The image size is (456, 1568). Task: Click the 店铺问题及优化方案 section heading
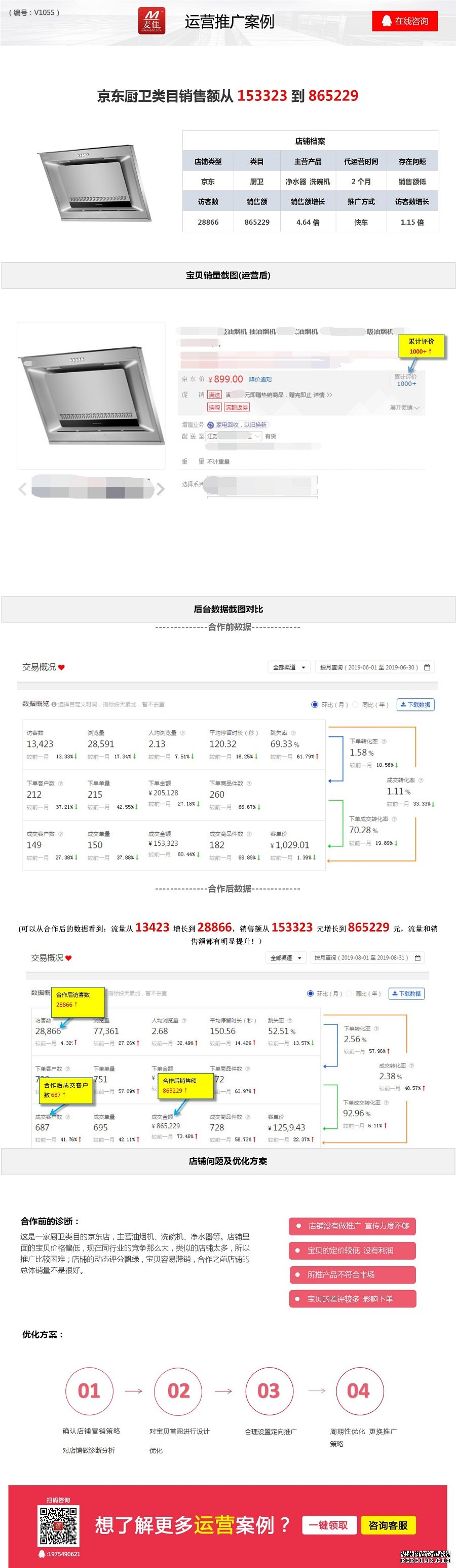pos(228,1161)
